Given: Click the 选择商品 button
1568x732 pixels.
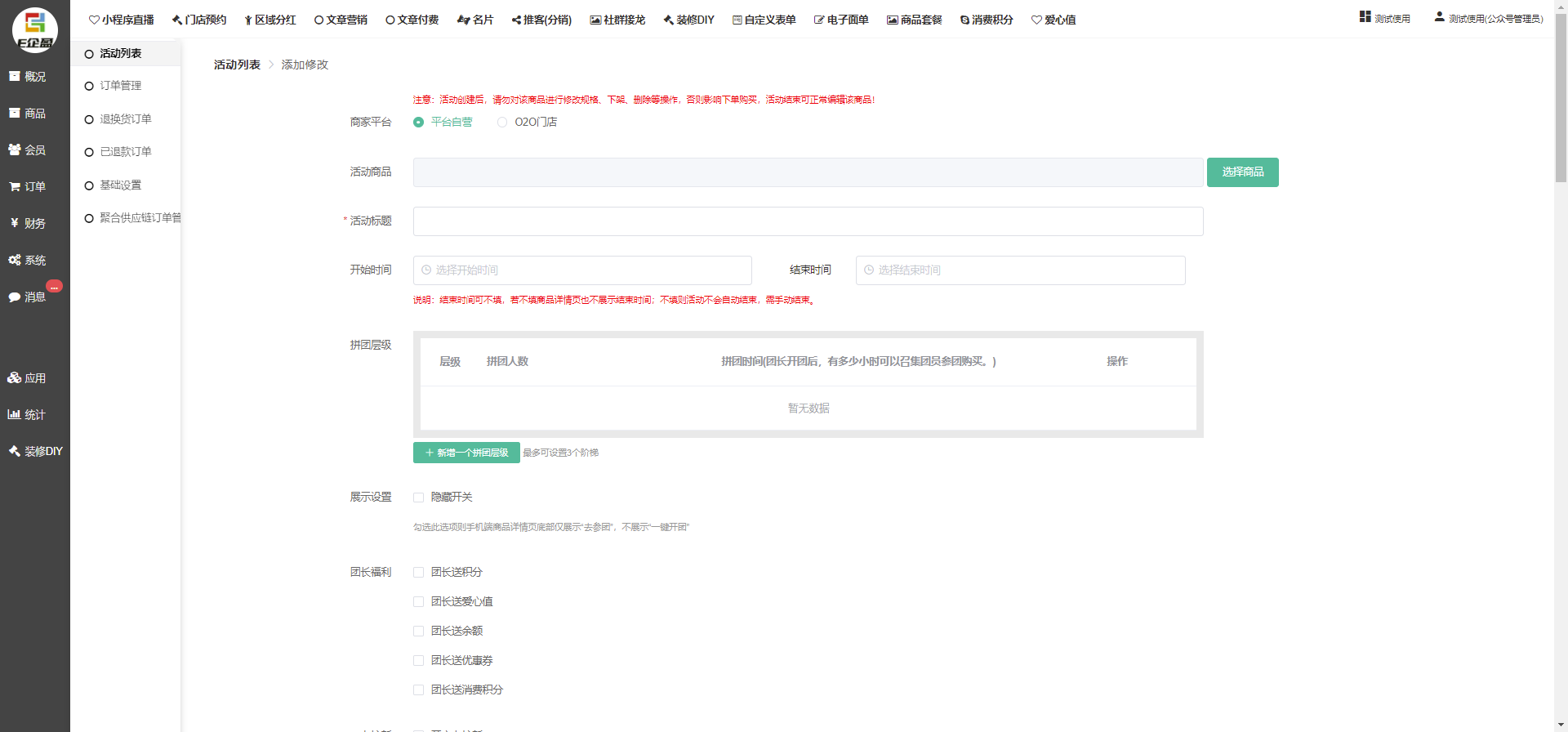Looking at the screenshot, I should [1242, 172].
